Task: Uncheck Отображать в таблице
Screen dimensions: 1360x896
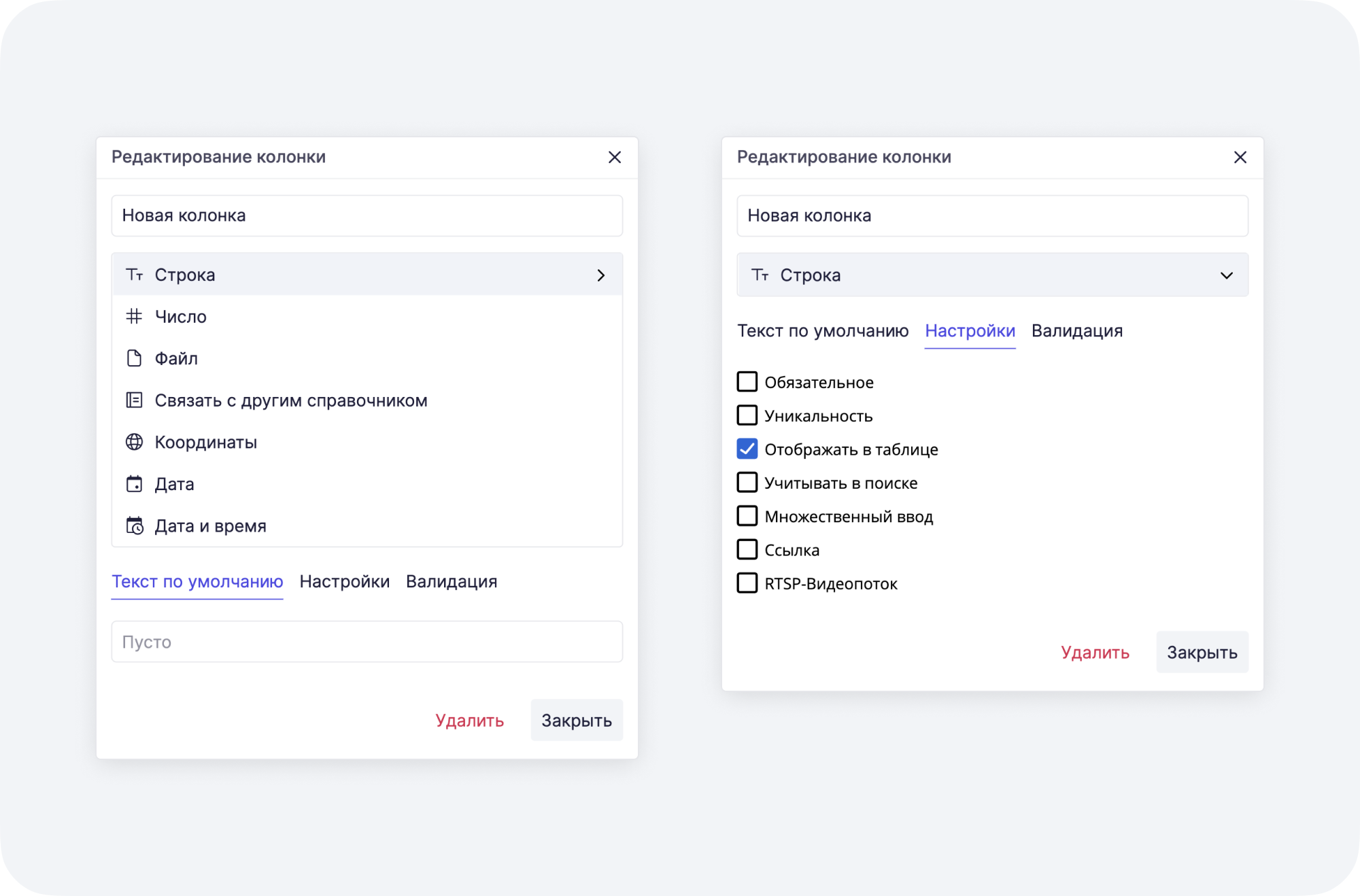Action: click(747, 449)
